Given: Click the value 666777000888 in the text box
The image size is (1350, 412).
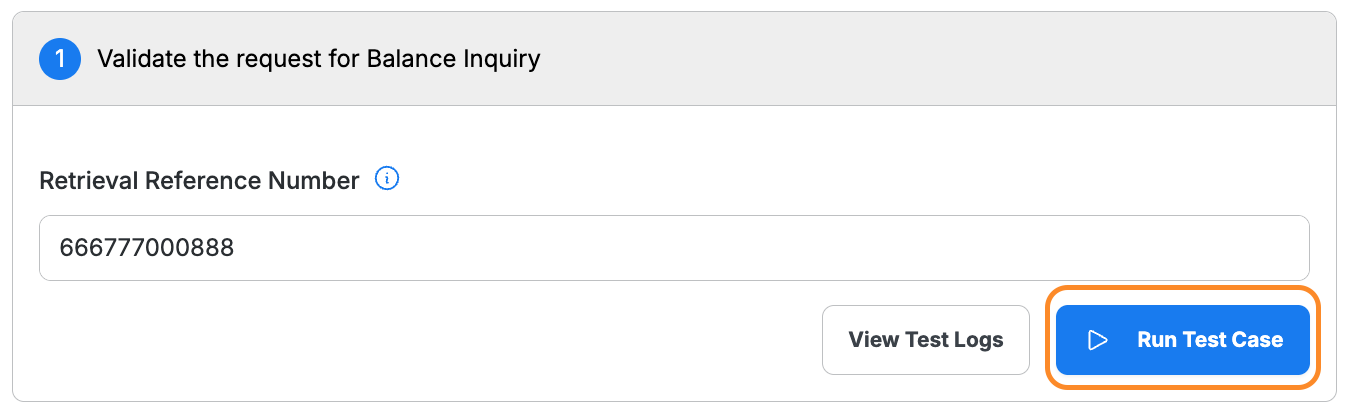Looking at the screenshot, I should click(x=147, y=248).
